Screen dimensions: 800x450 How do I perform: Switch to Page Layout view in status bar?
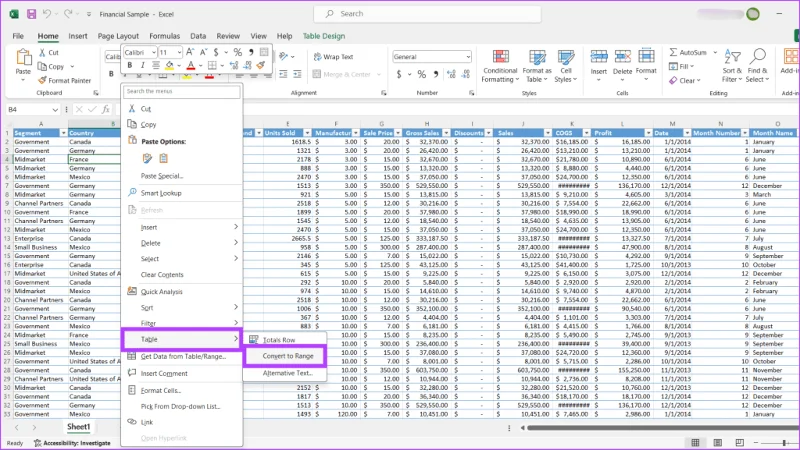point(717,442)
